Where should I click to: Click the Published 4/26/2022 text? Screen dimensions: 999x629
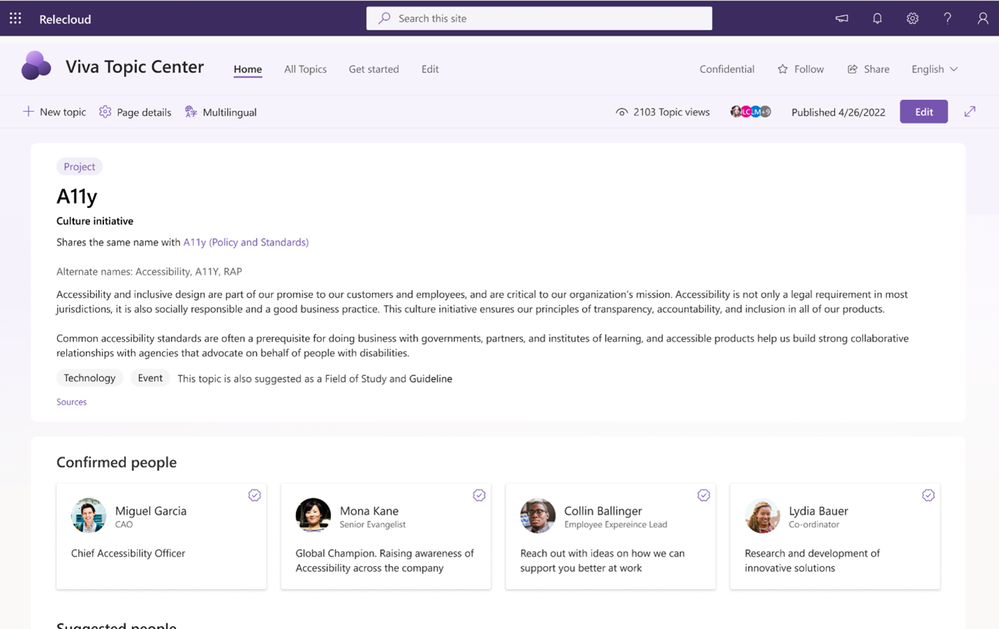pos(838,112)
